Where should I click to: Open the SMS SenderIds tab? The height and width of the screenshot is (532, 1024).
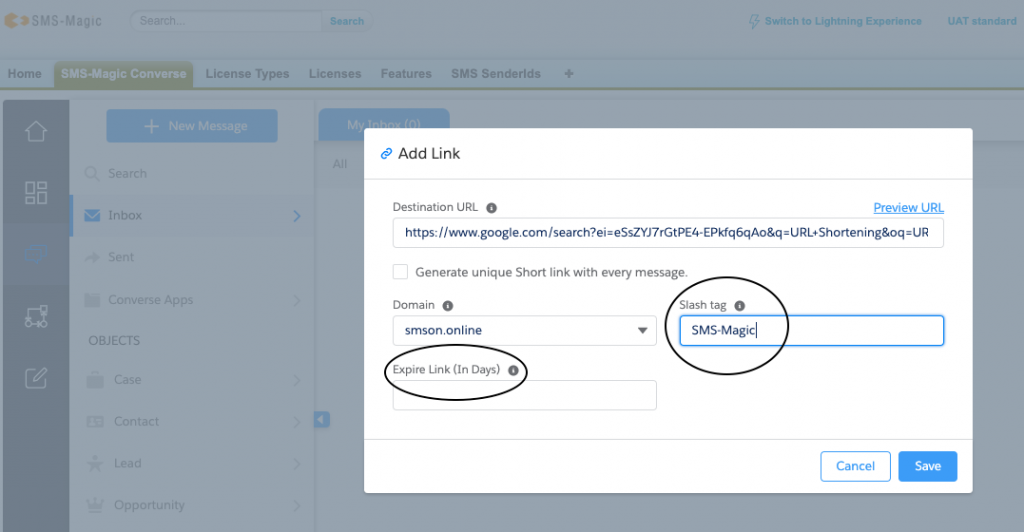[496, 74]
